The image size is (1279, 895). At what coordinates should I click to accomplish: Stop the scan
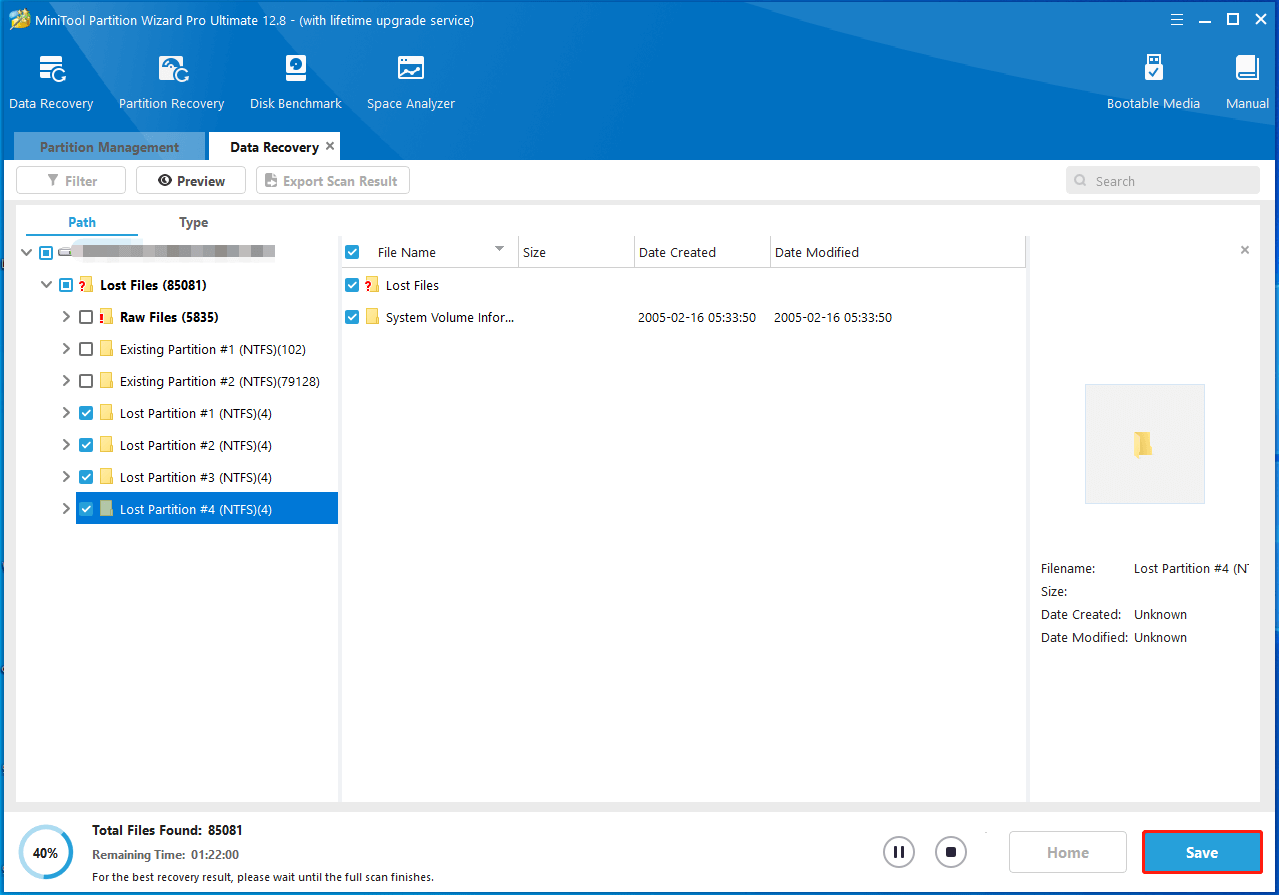pyautogui.click(x=951, y=853)
